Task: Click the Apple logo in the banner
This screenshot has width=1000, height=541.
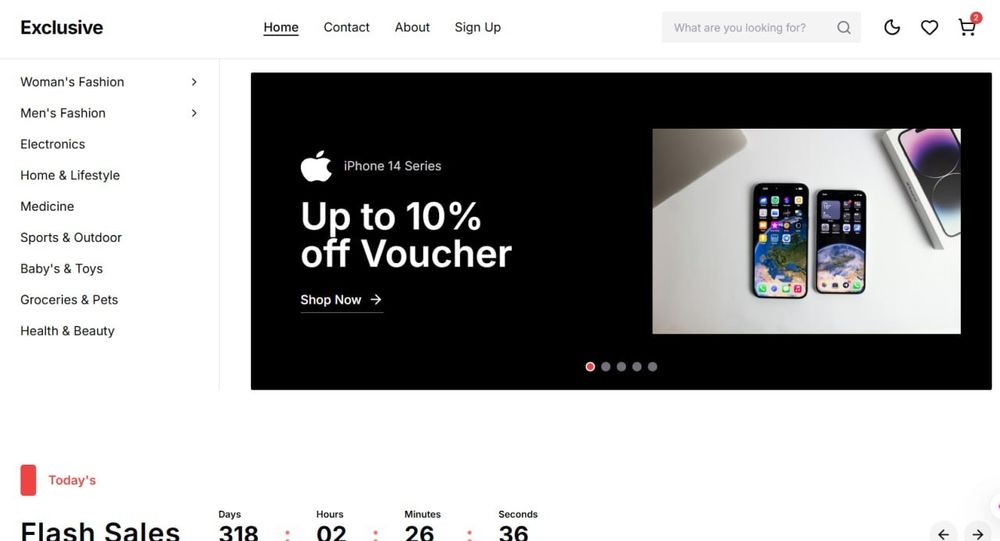Action: pyautogui.click(x=316, y=166)
